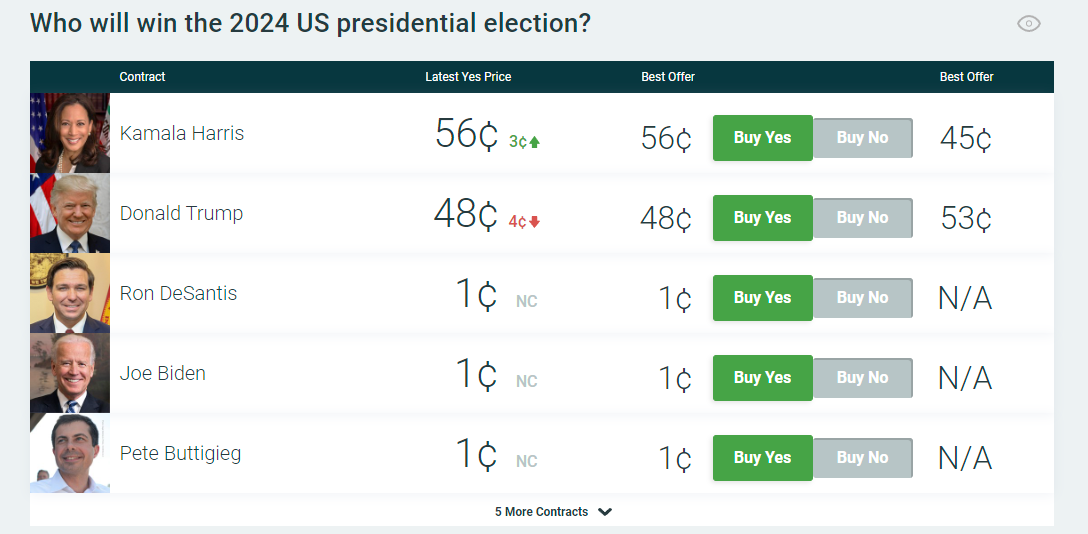Open the Joe Biden contract photo
Viewport: 1088px width, 534px height.
tap(70, 374)
